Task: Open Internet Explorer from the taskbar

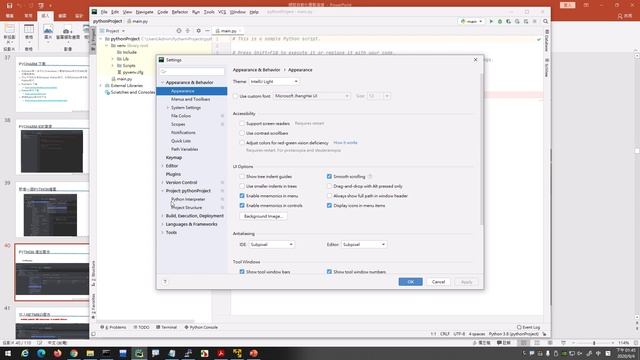Action: point(24,353)
